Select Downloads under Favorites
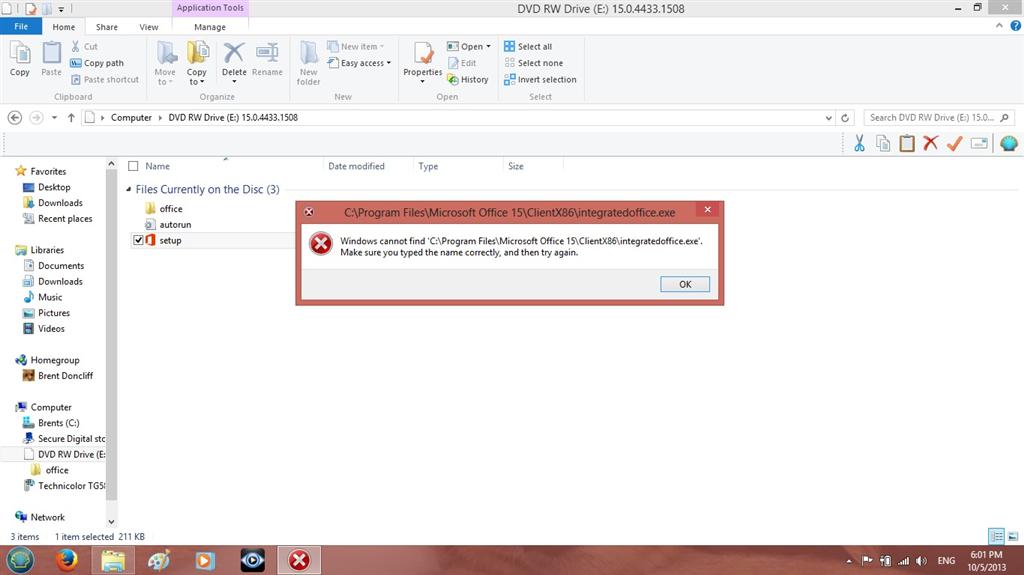 tap(60, 203)
